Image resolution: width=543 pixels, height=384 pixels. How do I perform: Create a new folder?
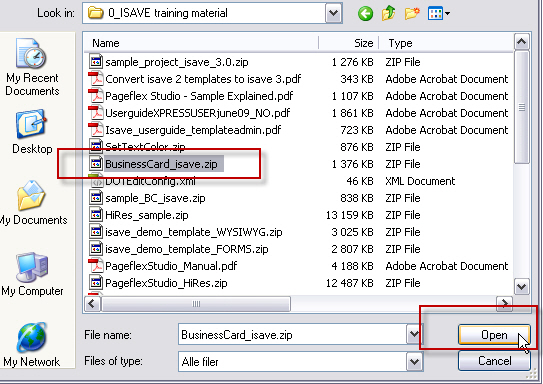coord(412,14)
